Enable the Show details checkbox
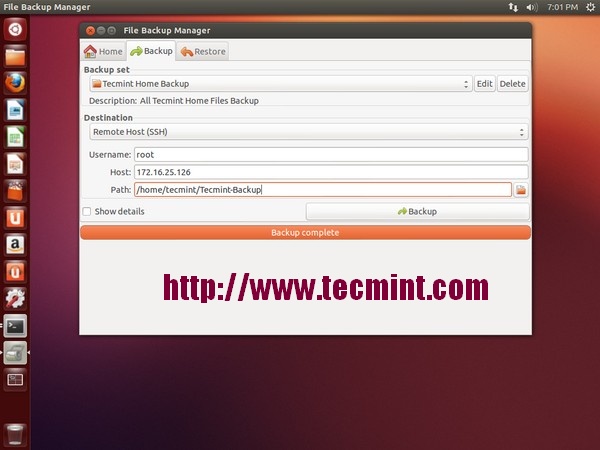600x450 pixels. [x=87, y=212]
